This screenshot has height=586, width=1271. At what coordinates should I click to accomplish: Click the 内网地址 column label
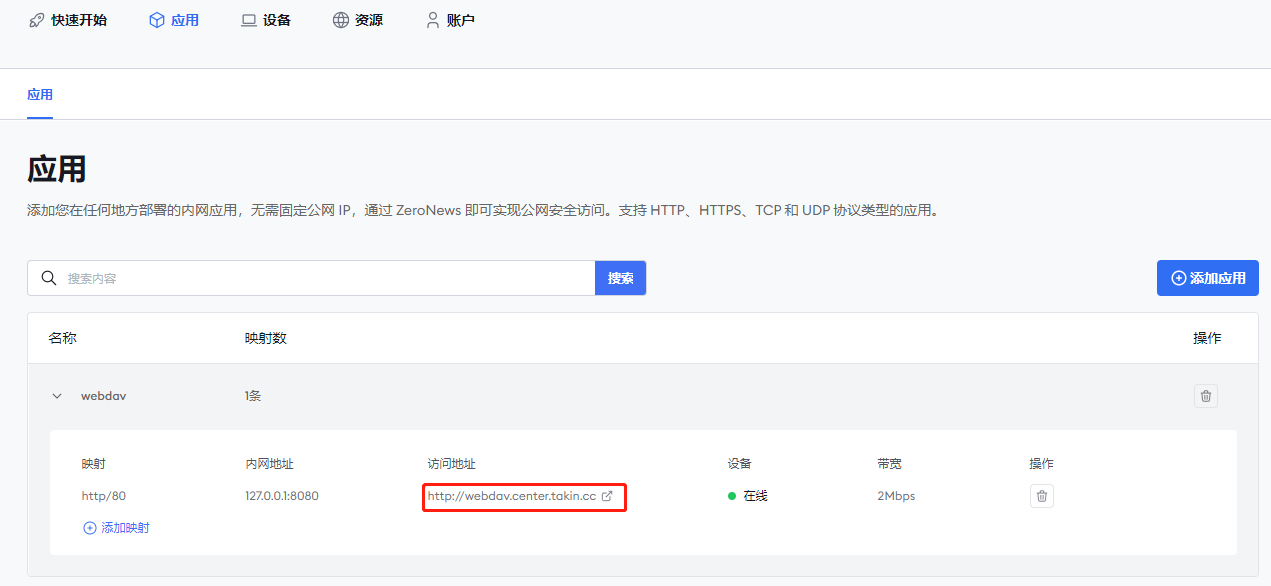point(269,464)
